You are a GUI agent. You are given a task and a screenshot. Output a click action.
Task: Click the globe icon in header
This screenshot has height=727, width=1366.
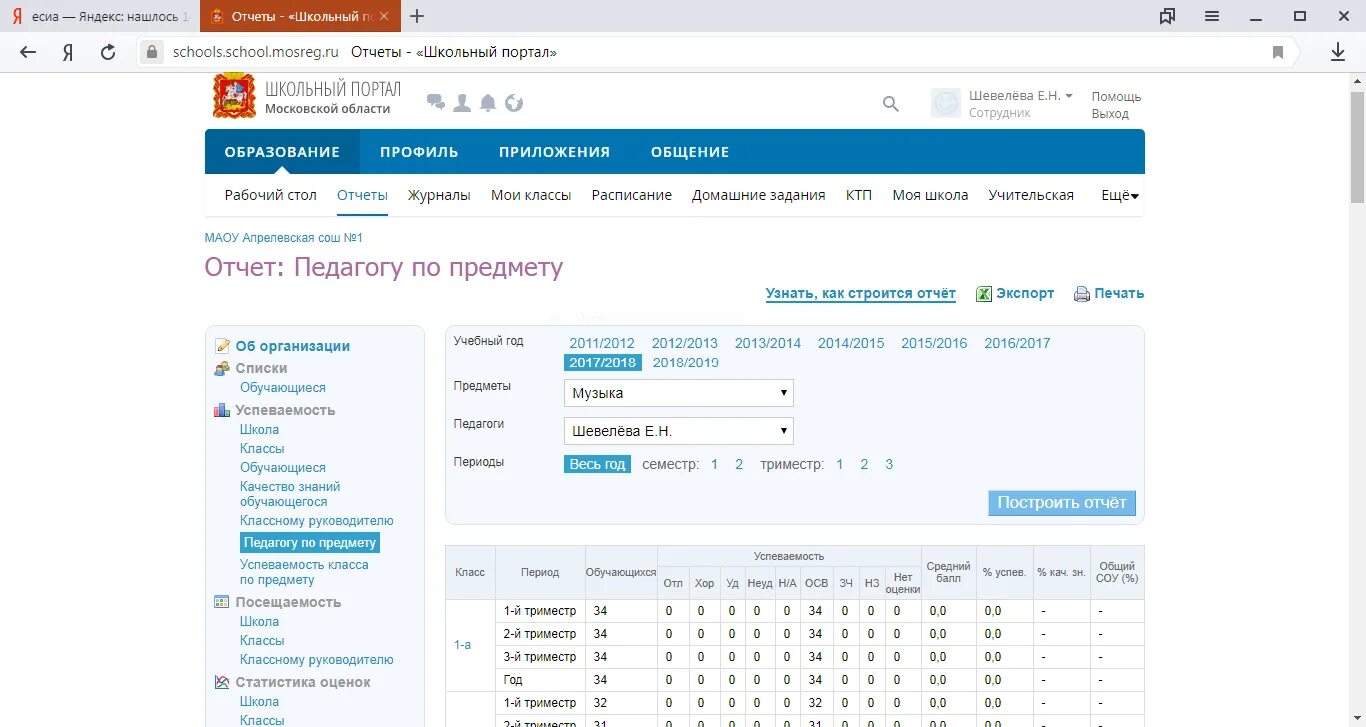[514, 102]
